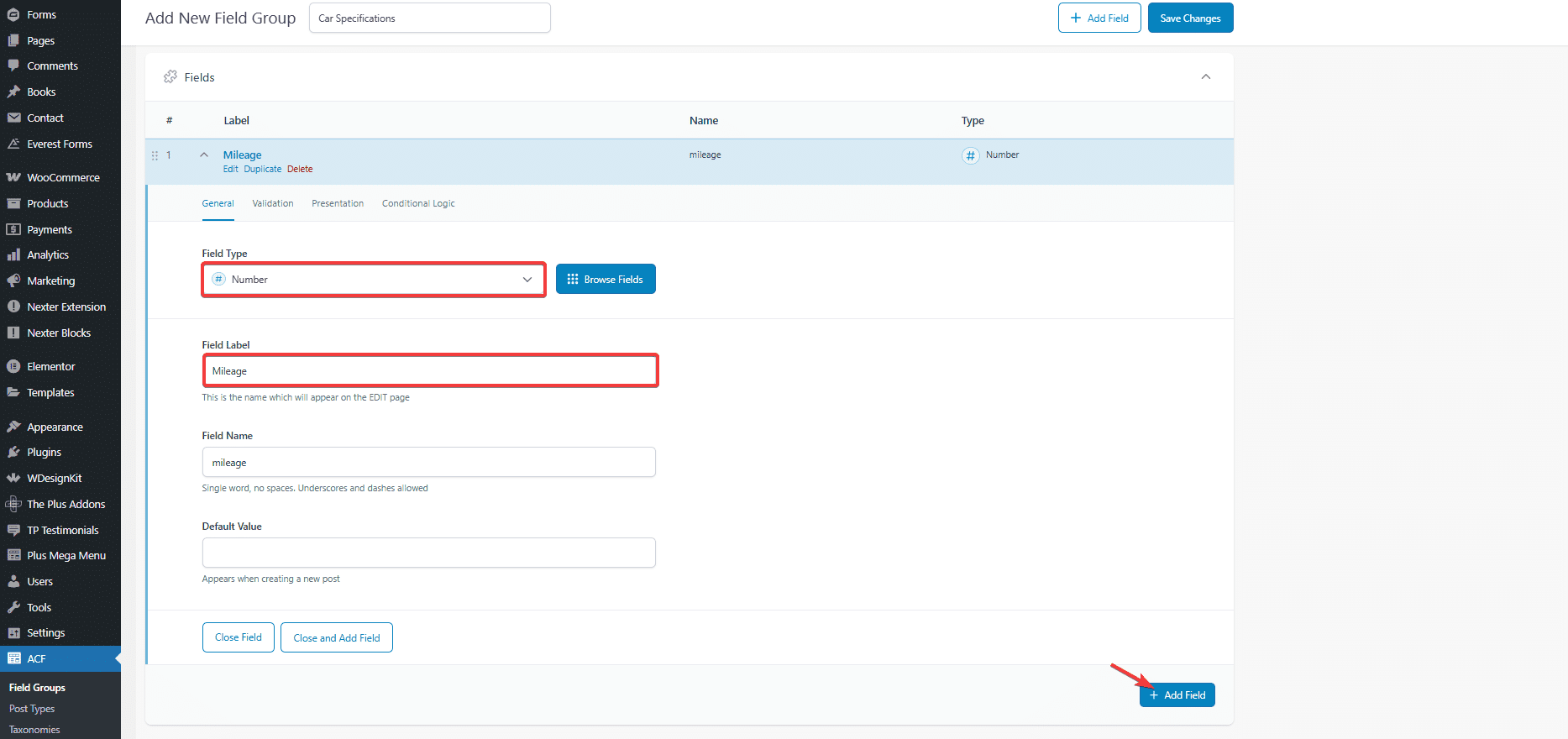1568x739 pixels.
Task: Click the Browse Fields button
Action: pyautogui.click(x=606, y=280)
